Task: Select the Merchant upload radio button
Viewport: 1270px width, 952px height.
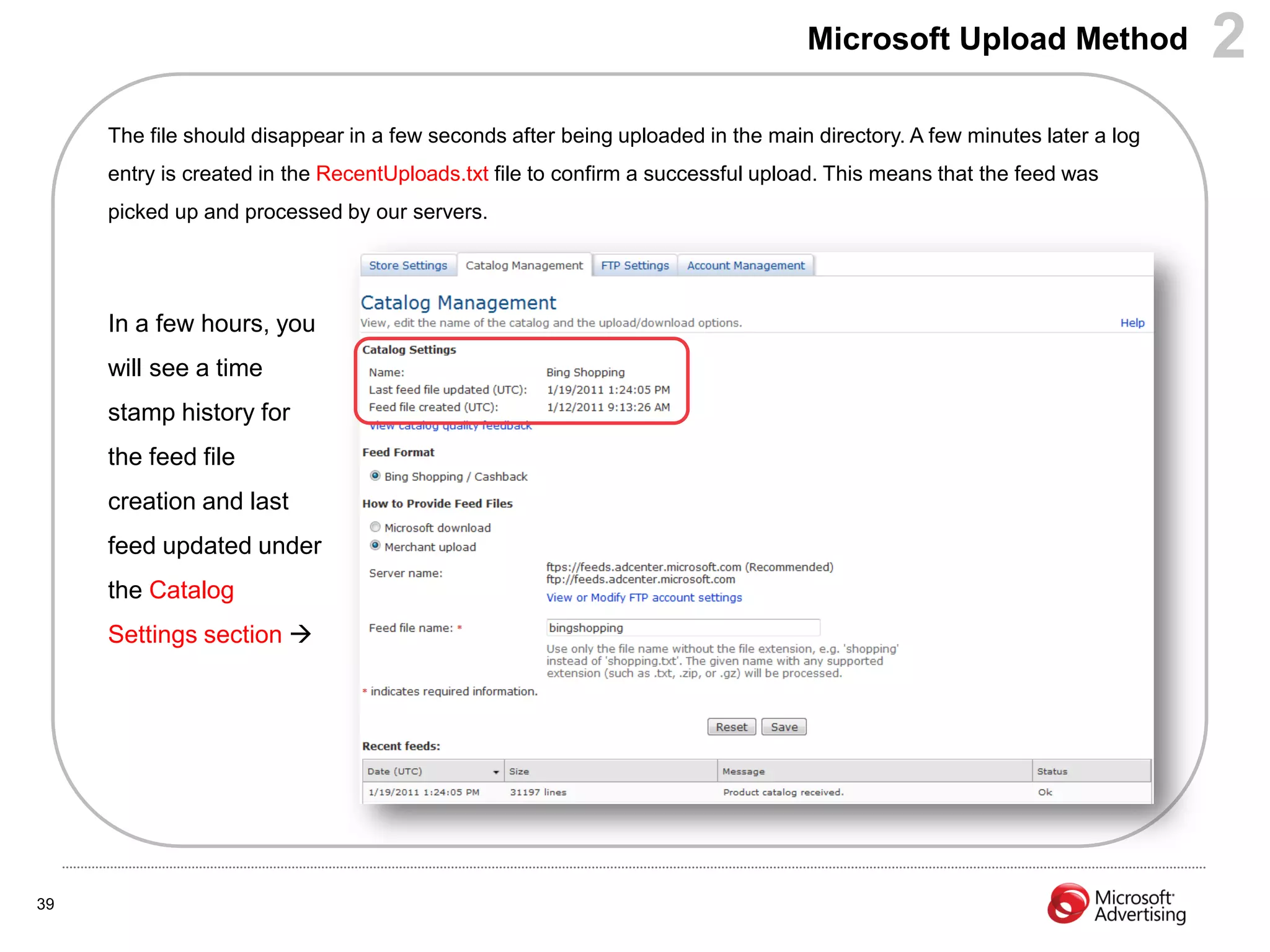Action: point(375,546)
